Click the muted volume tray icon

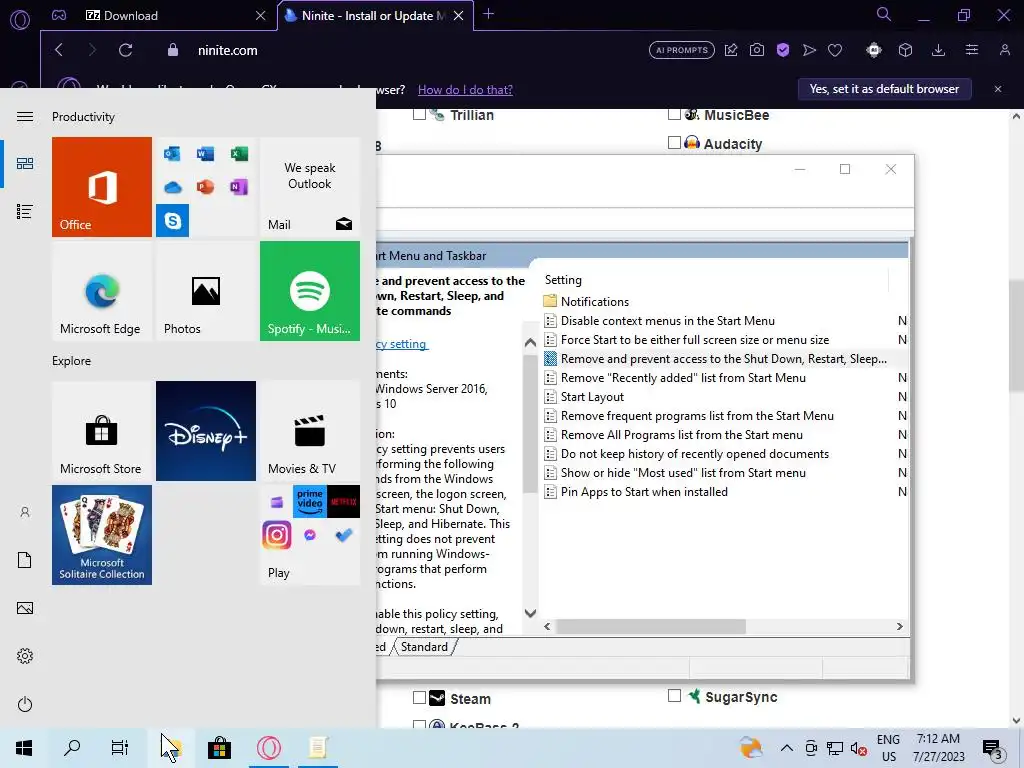coord(858,748)
